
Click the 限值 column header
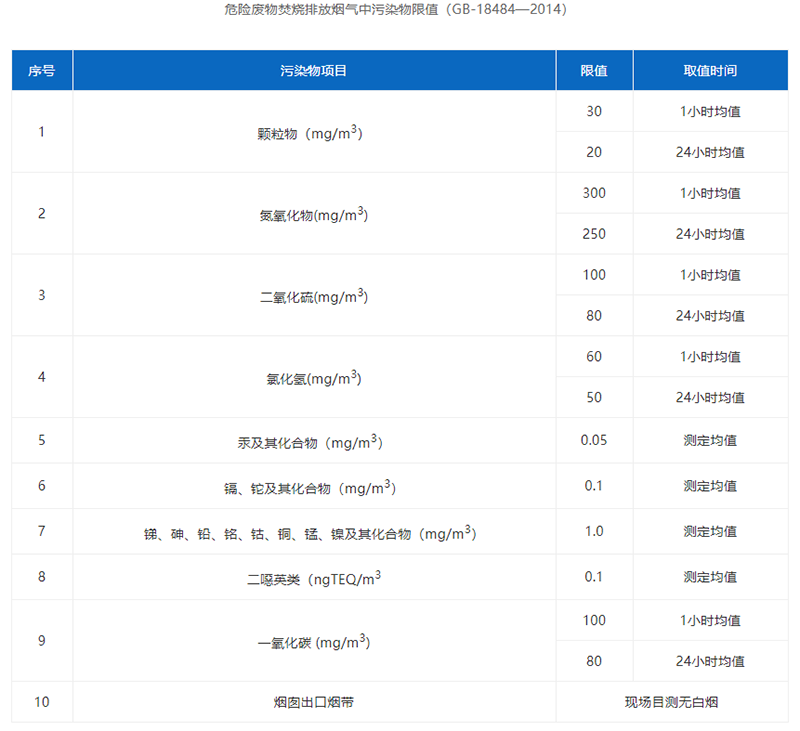coord(594,71)
